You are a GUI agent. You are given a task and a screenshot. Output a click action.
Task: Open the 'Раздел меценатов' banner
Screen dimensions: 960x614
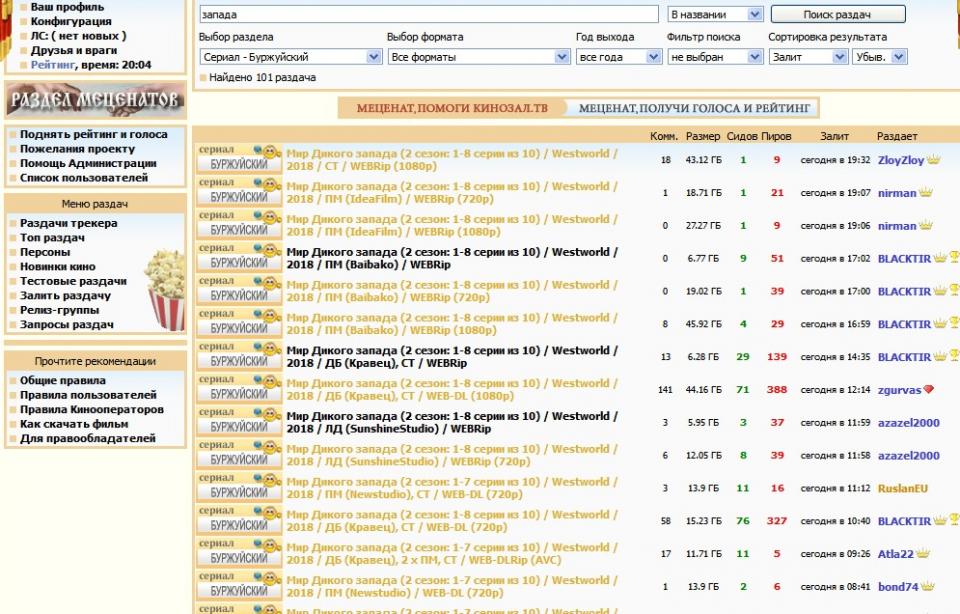(95, 100)
